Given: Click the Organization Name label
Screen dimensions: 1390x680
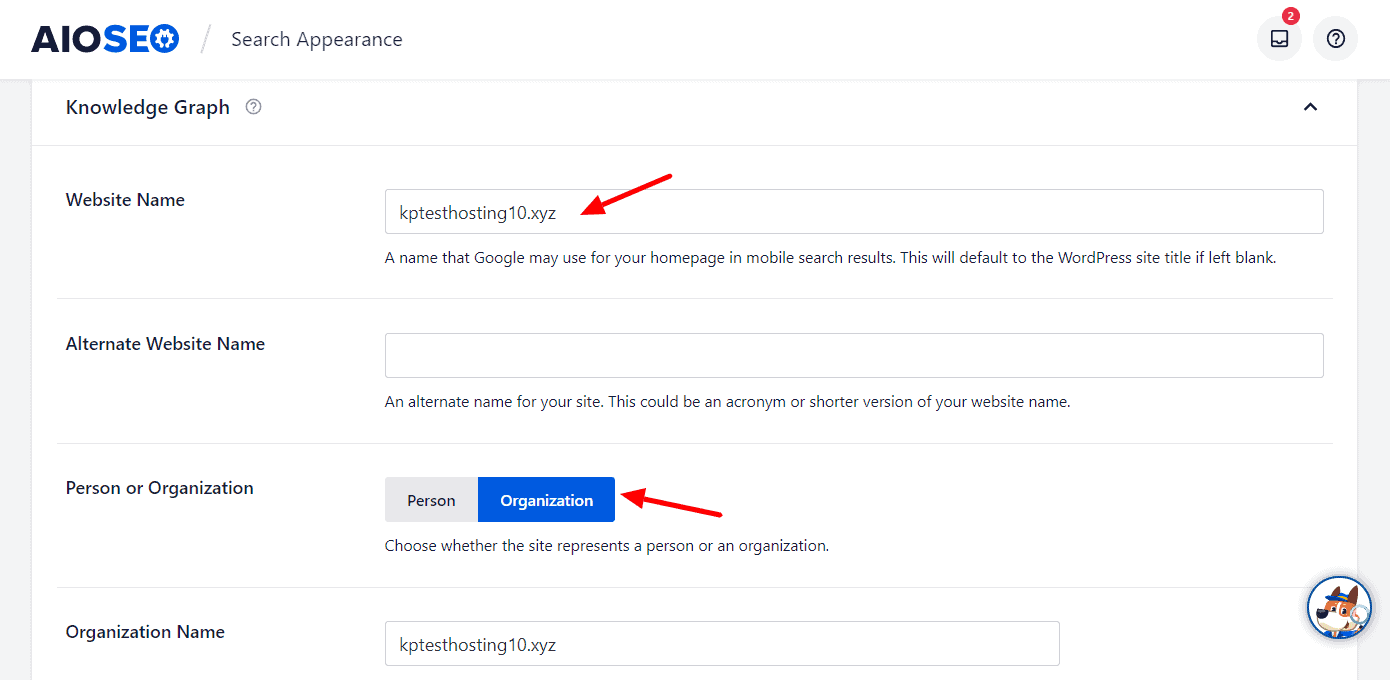Looking at the screenshot, I should (x=145, y=632).
